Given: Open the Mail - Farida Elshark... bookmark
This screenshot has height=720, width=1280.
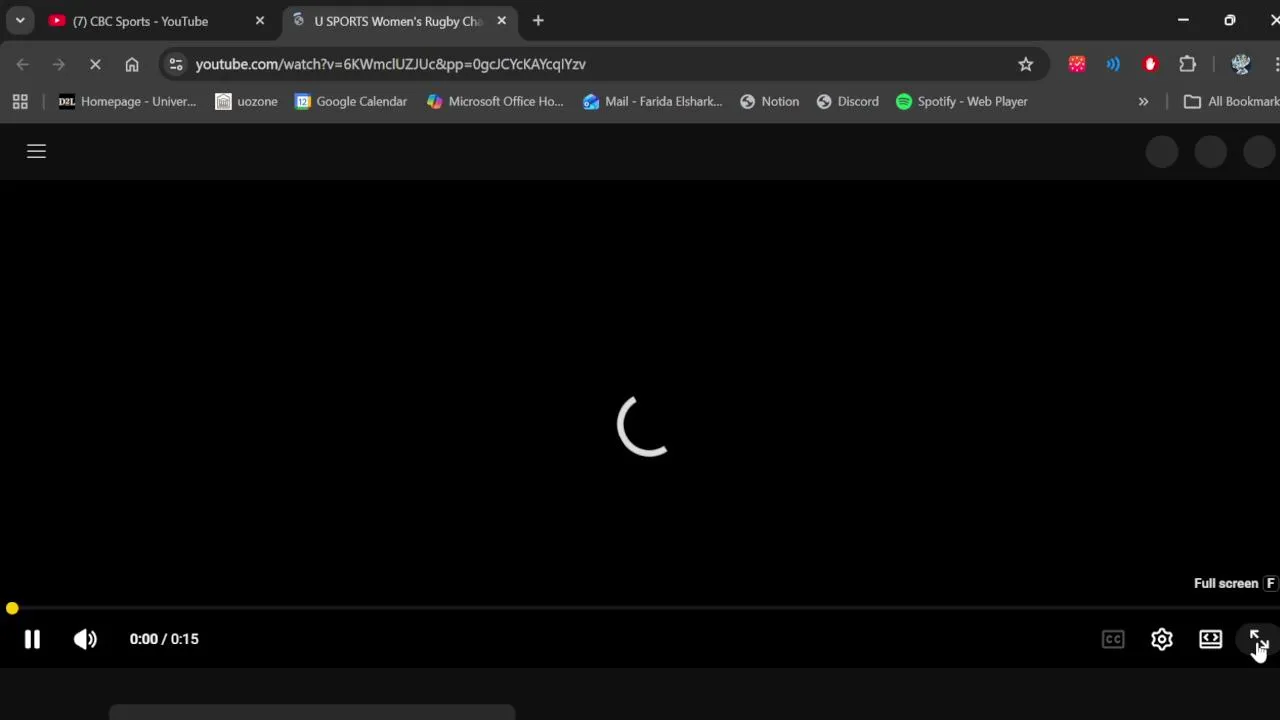Looking at the screenshot, I should pos(652,101).
